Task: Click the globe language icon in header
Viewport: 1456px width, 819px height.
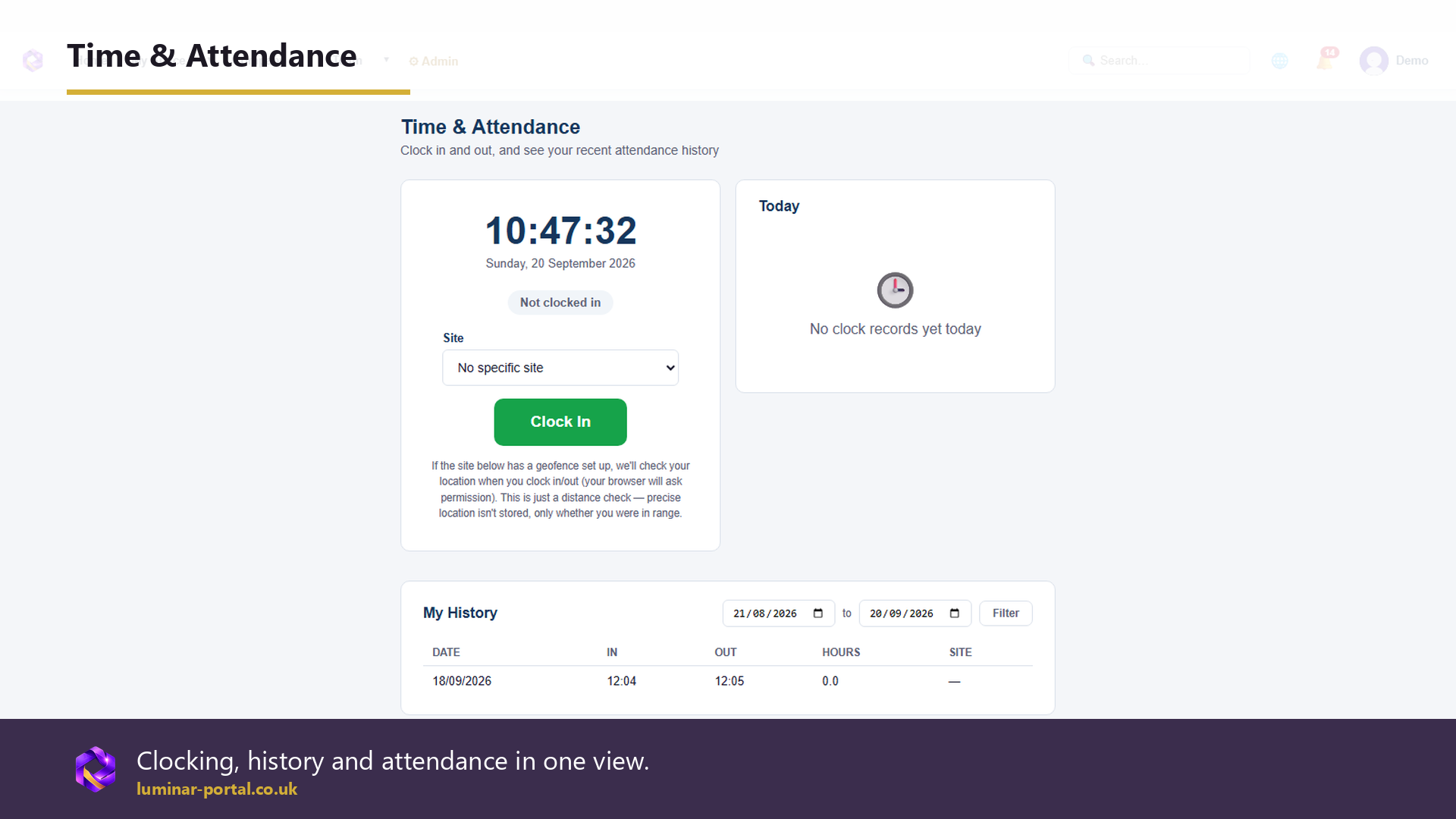Action: 1280,61
